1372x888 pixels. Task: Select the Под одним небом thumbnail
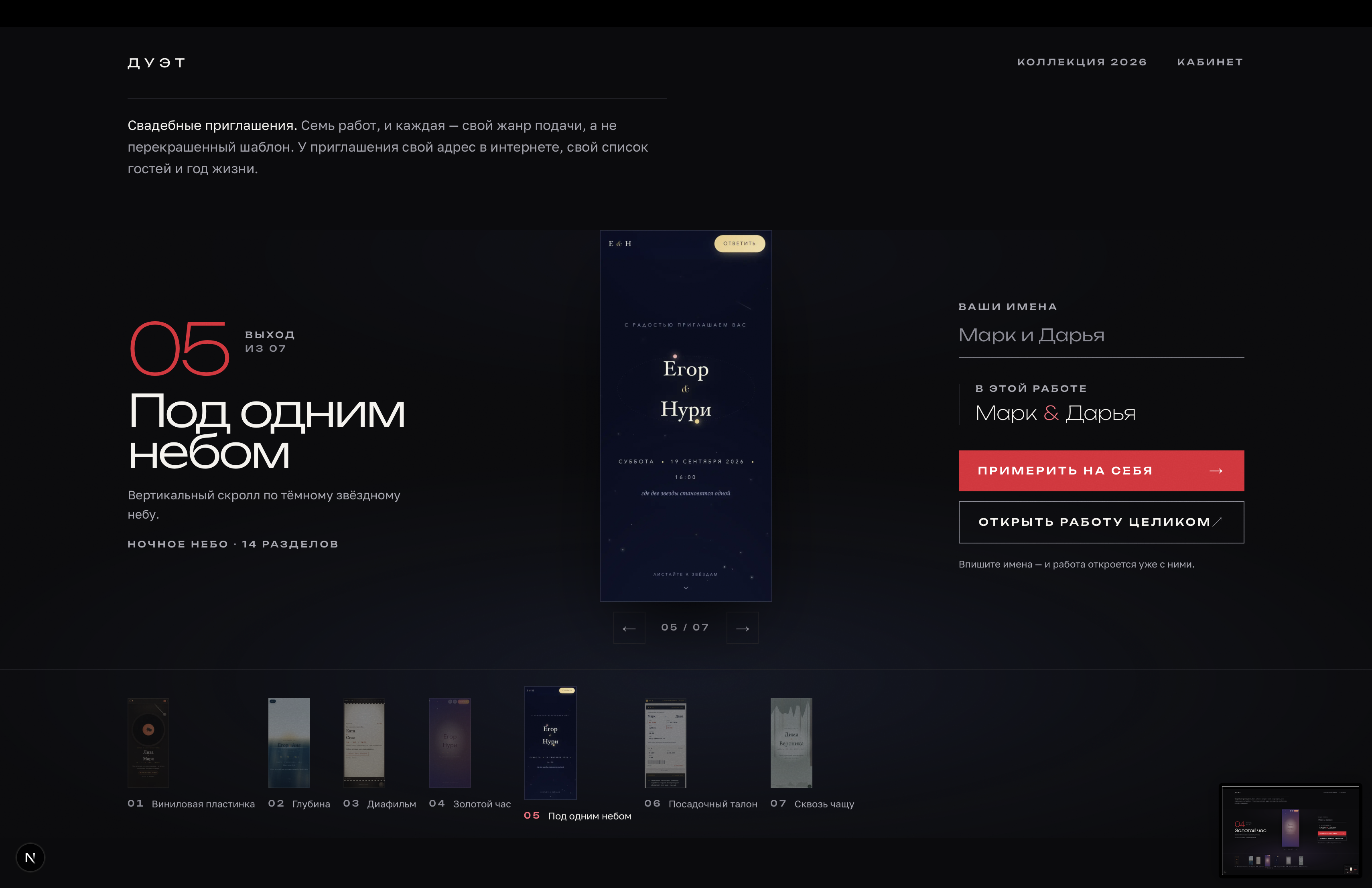pyautogui.click(x=550, y=743)
